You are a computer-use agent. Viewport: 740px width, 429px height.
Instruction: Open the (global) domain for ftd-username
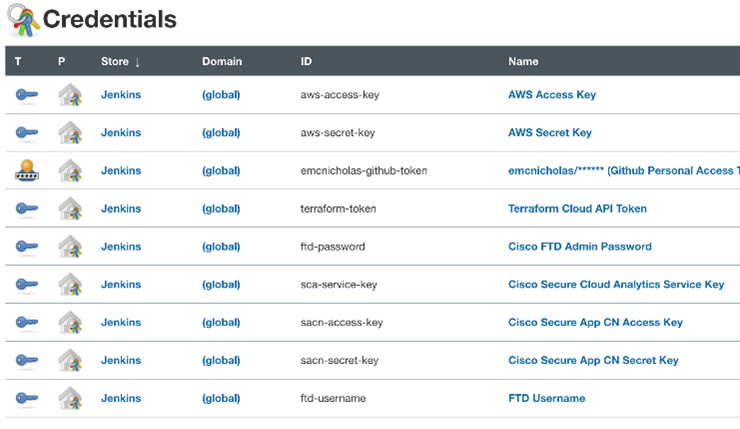pos(221,399)
